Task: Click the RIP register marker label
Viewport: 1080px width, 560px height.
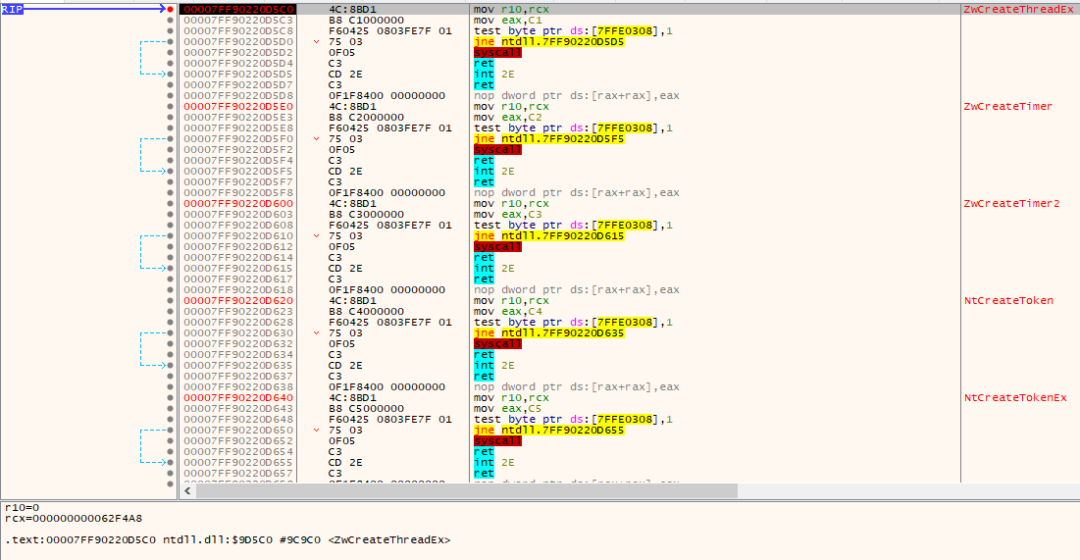Action: (x=12, y=10)
